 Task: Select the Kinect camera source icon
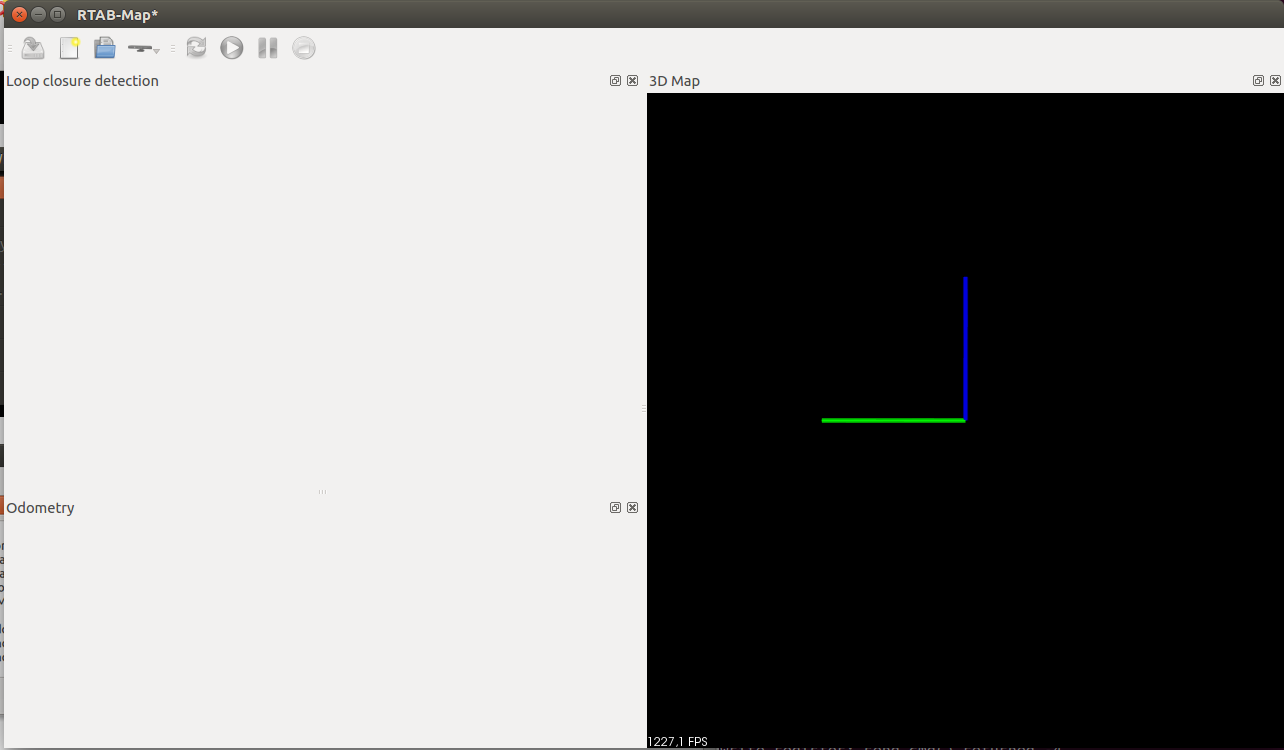pos(140,47)
